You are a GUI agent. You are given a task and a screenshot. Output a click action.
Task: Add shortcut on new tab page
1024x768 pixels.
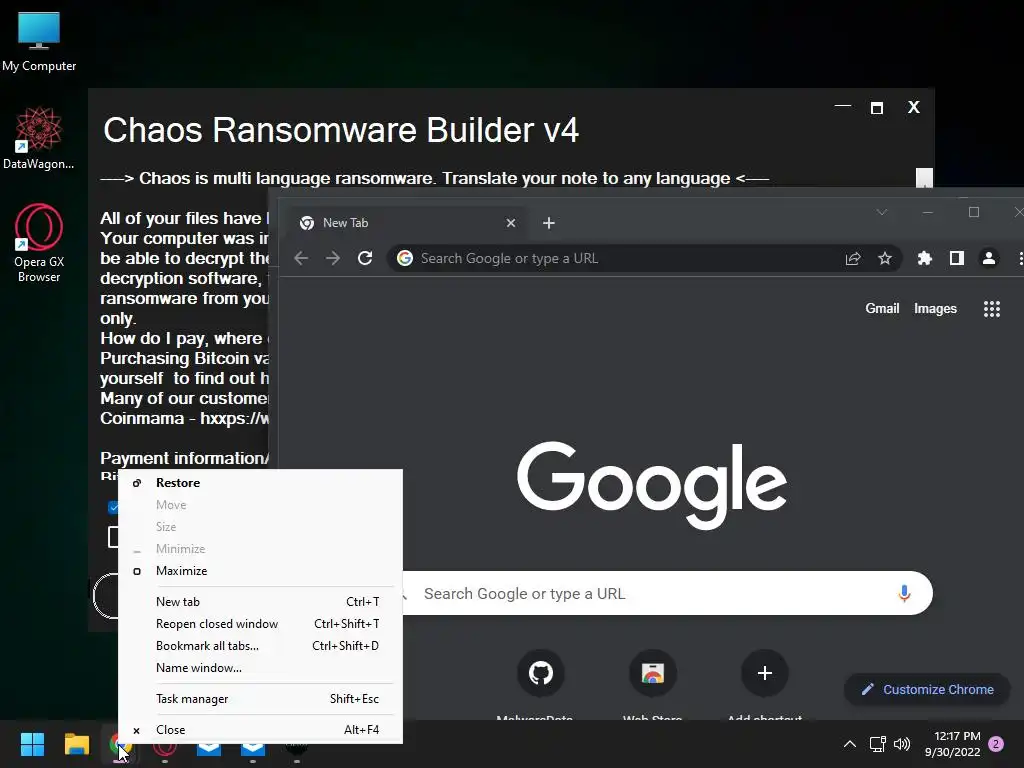coord(765,673)
